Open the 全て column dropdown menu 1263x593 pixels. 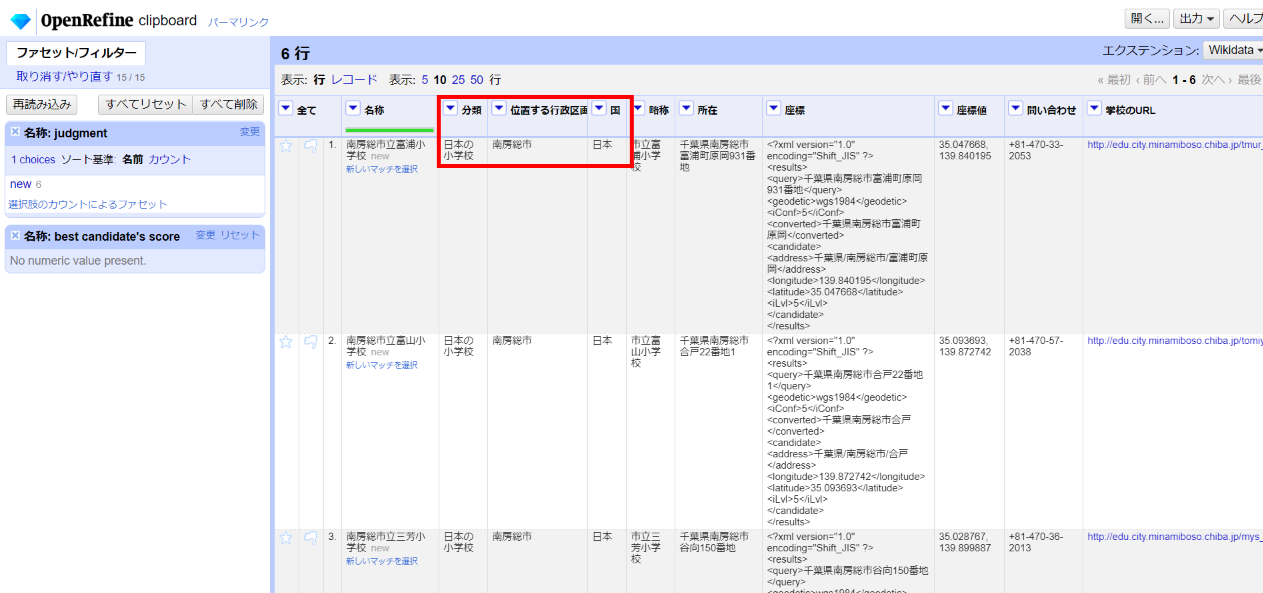tap(286, 109)
